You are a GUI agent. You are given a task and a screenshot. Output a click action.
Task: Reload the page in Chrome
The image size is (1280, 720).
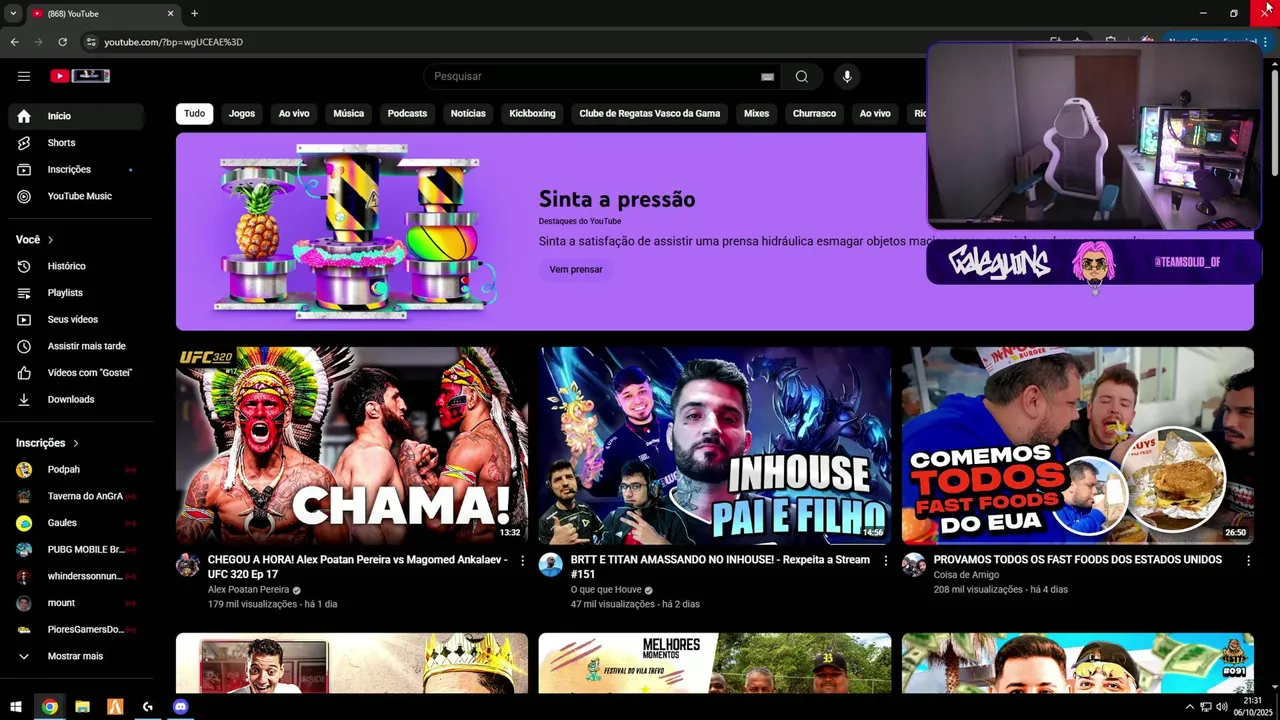(62, 42)
